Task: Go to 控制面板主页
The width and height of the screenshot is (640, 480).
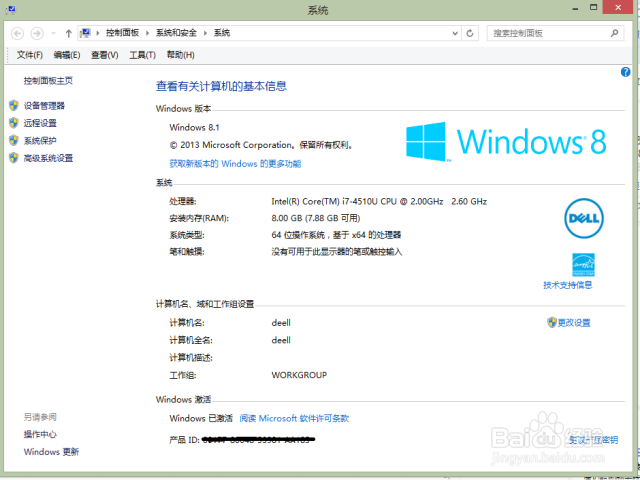Action: 48,81
